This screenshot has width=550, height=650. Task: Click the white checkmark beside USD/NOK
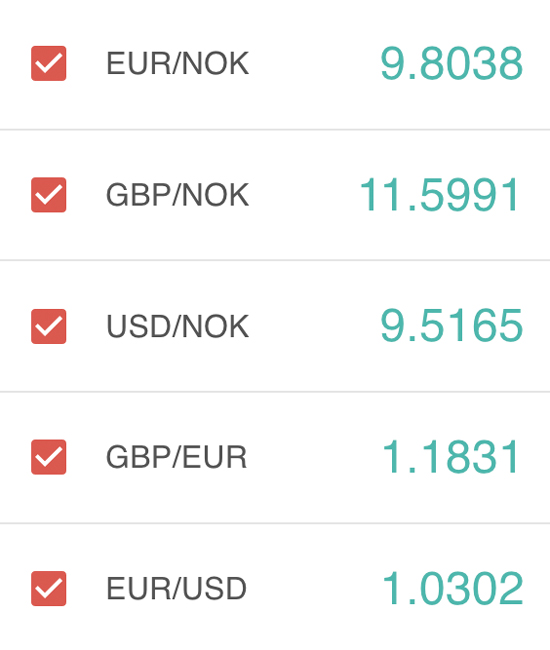49,327
